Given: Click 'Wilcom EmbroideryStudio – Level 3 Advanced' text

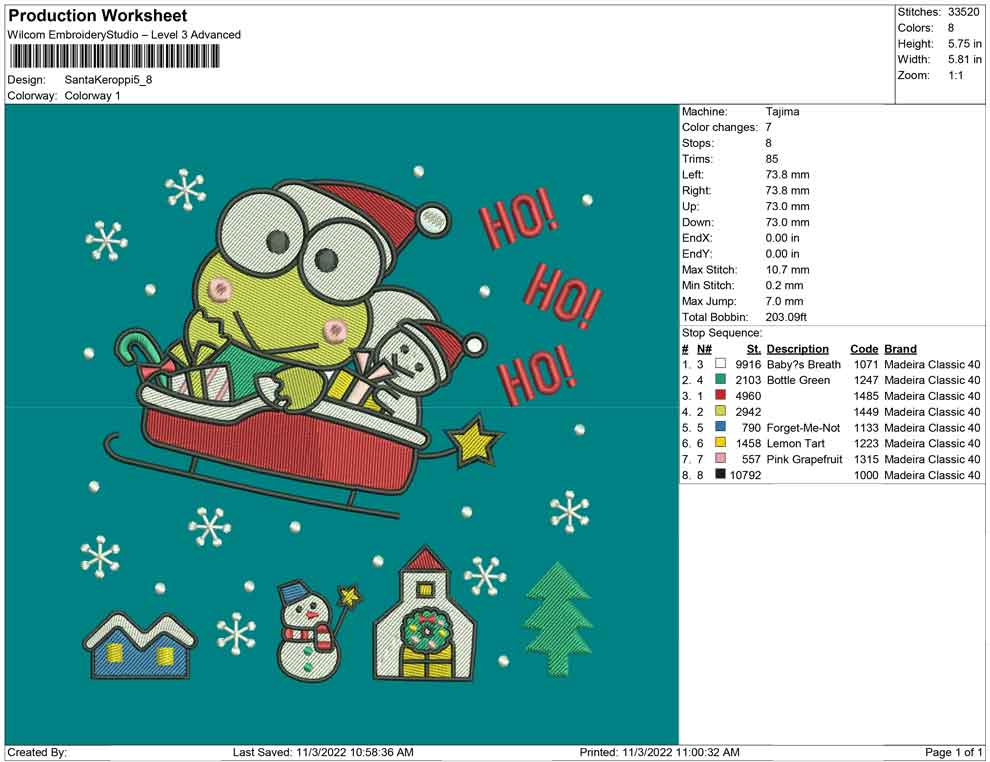Looking at the screenshot, I should point(124,35).
